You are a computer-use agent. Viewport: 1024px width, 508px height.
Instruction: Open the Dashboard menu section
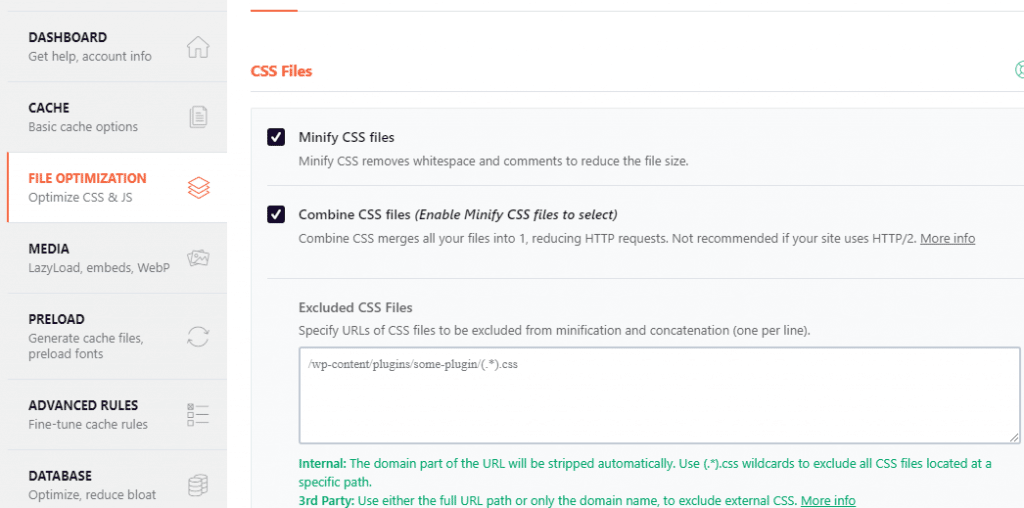[68, 38]
